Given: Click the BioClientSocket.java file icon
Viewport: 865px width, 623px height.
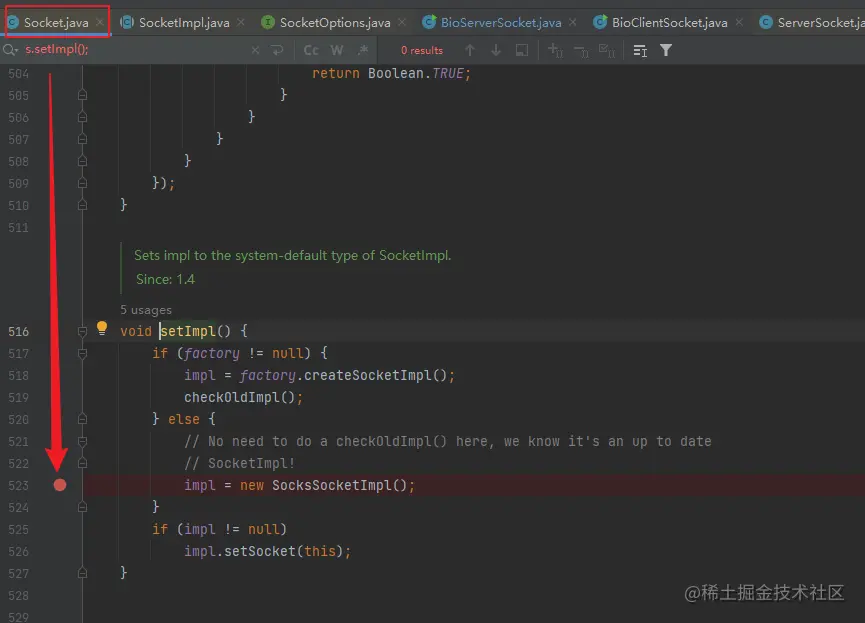Looking at the screenshot, I should (x=600, y=22).
